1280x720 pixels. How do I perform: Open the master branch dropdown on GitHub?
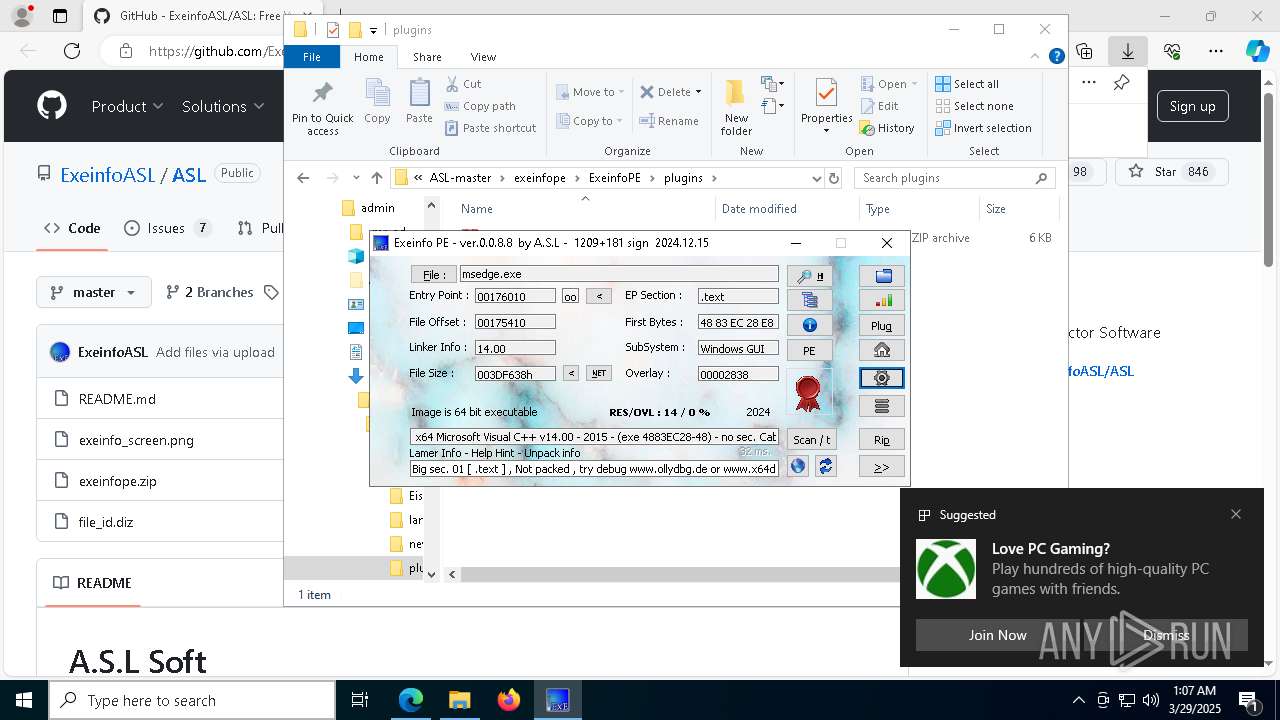[x=94, y=292]
